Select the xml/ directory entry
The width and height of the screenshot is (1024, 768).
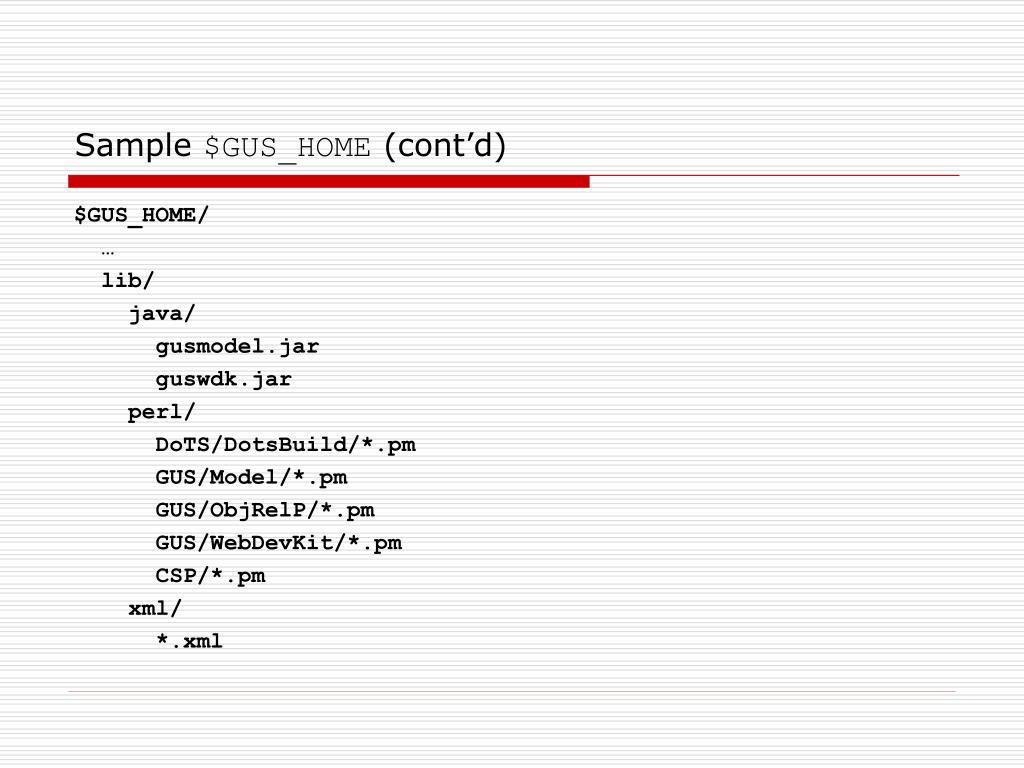(x=155, y=608)
